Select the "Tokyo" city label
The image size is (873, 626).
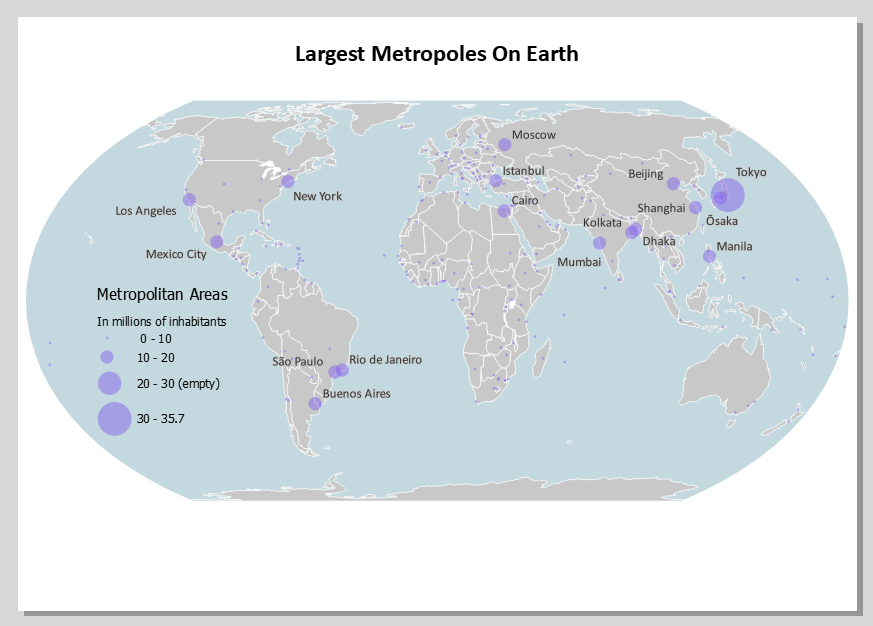tap(751, 173)
